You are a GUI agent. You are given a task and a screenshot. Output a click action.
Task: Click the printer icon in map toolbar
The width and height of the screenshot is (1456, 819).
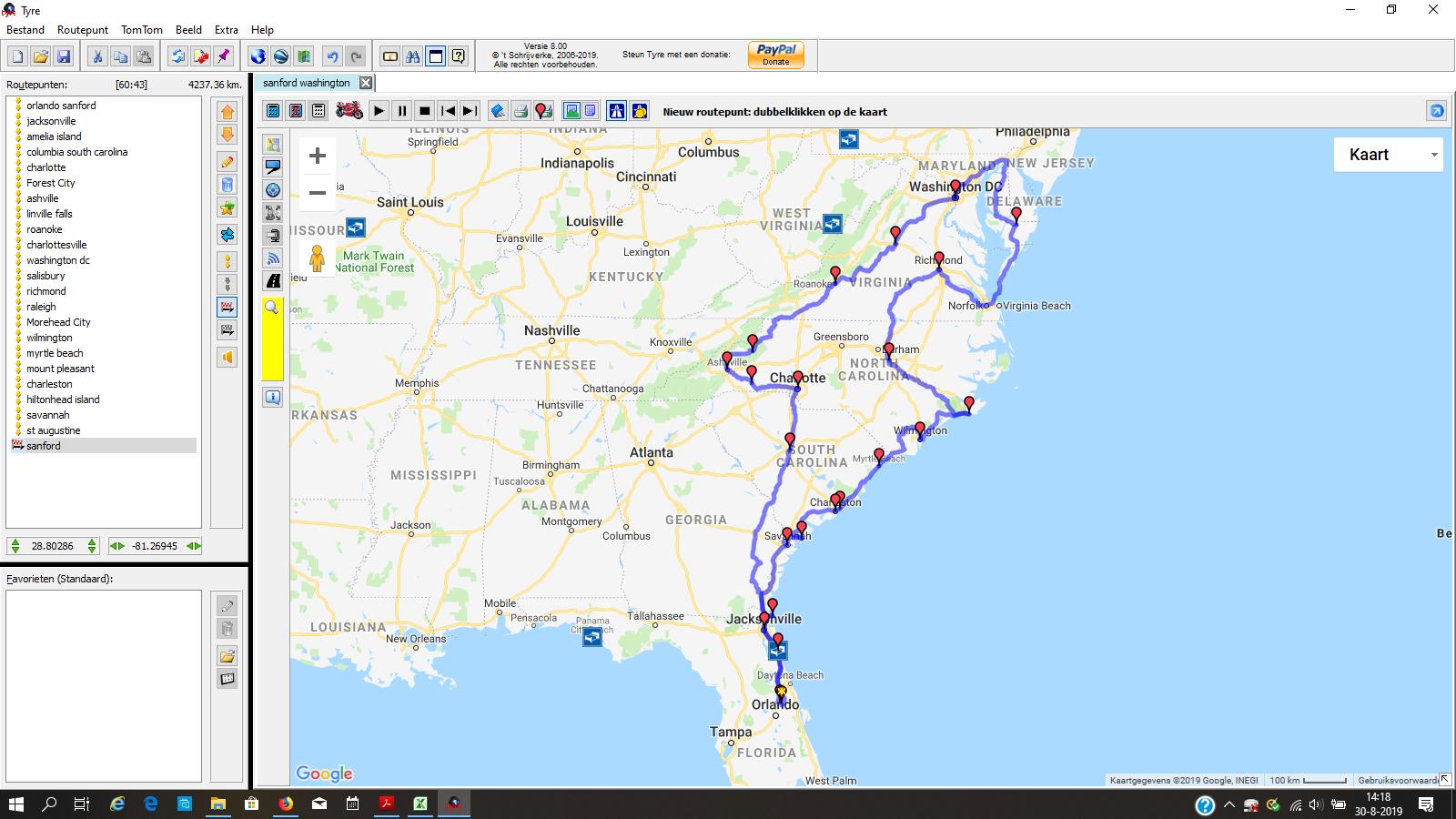click(521, 111)
